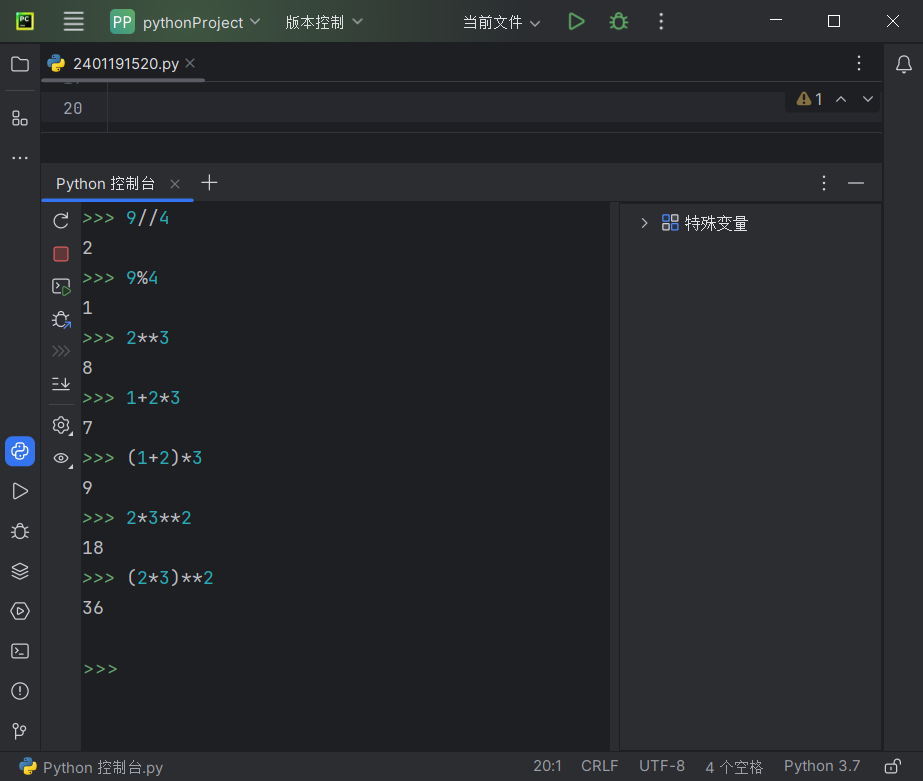The image size is (923, 781).
Task: Click the 1+2*3 console command
Action: 153,398
